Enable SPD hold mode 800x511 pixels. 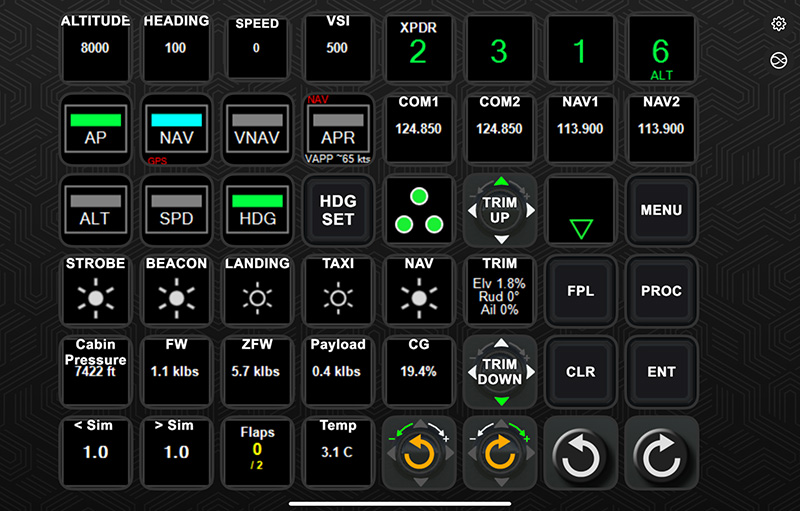point(177,210)
